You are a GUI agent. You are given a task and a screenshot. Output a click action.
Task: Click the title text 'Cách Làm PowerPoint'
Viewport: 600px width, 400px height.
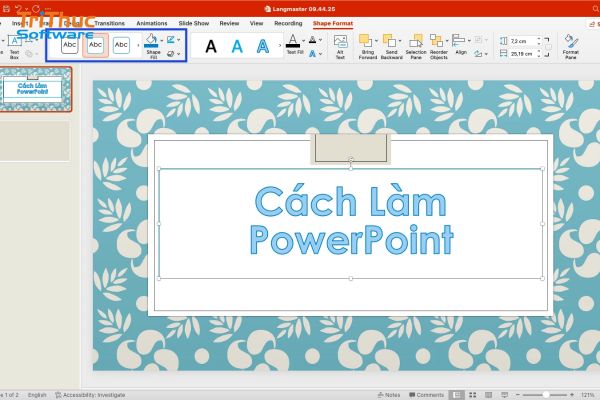[351, 221]
